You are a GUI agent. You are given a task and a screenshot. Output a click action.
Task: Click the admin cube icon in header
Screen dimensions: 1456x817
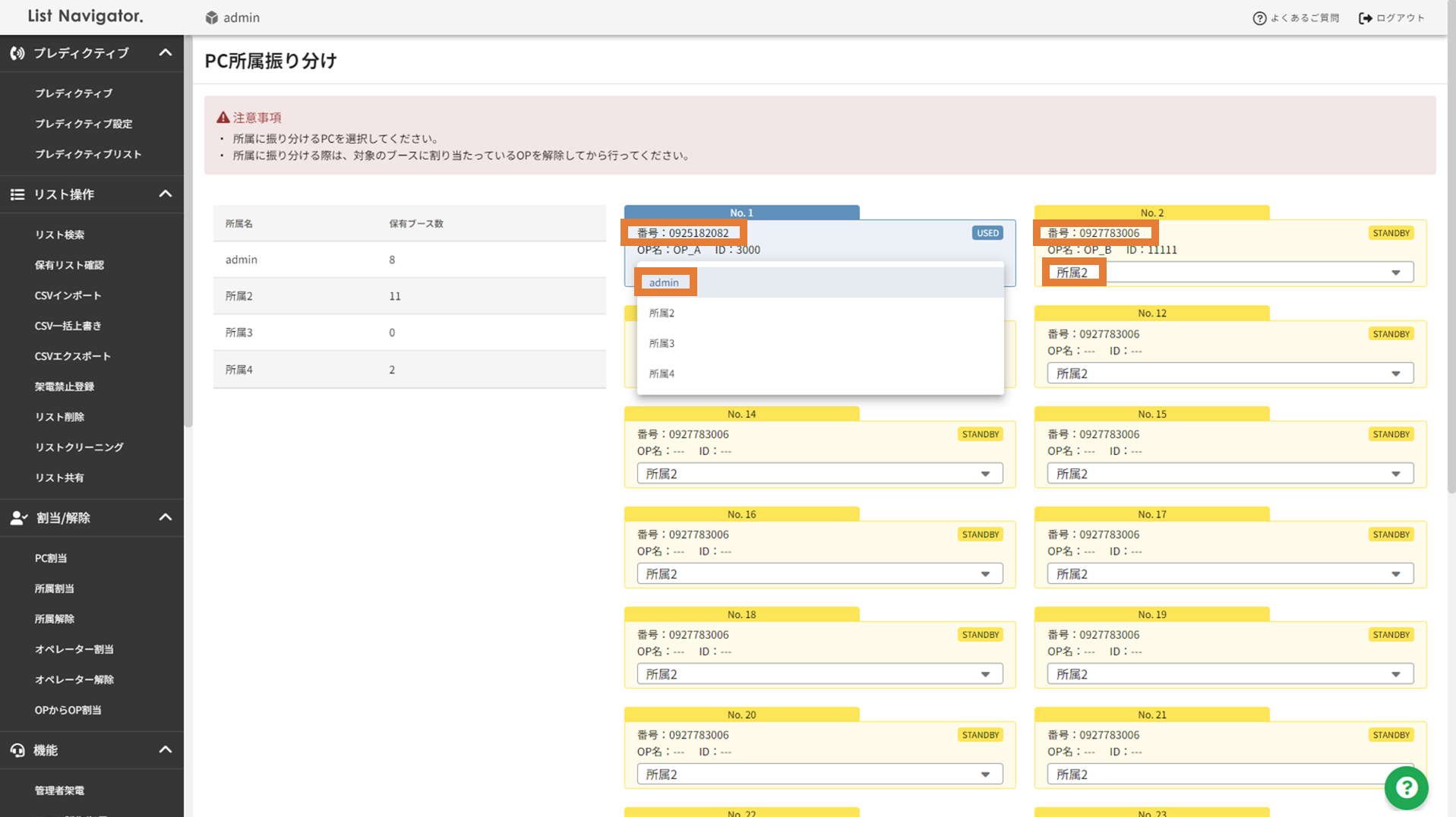click(212, 17)
